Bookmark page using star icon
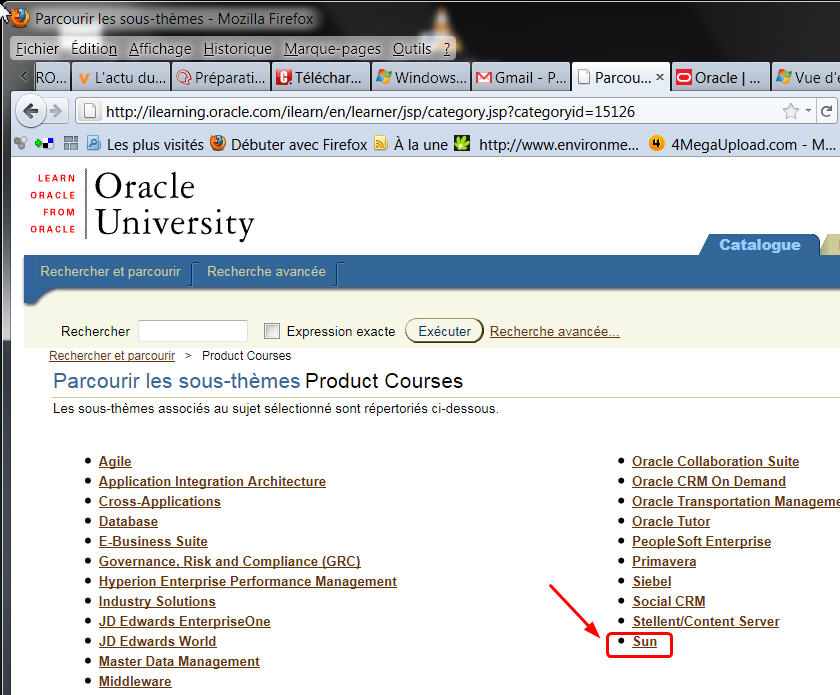Image resolution: width=840 pixels, height=695 pixels. 791,111
